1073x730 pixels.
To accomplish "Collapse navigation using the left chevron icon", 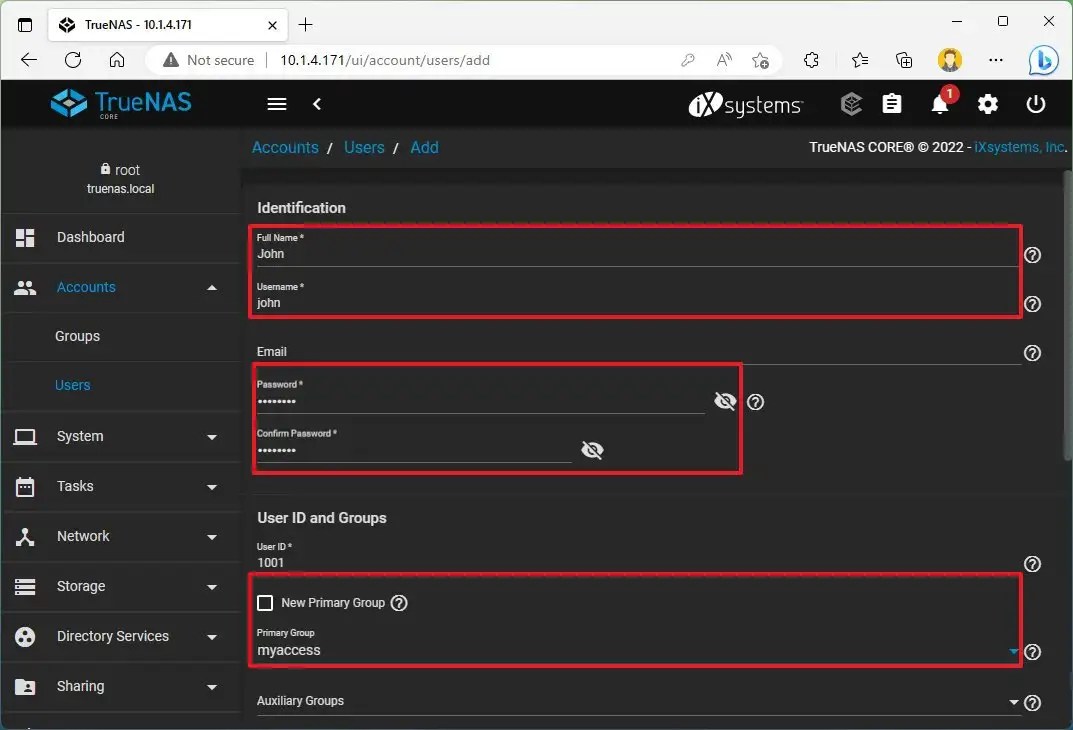I will coord(317,104).
